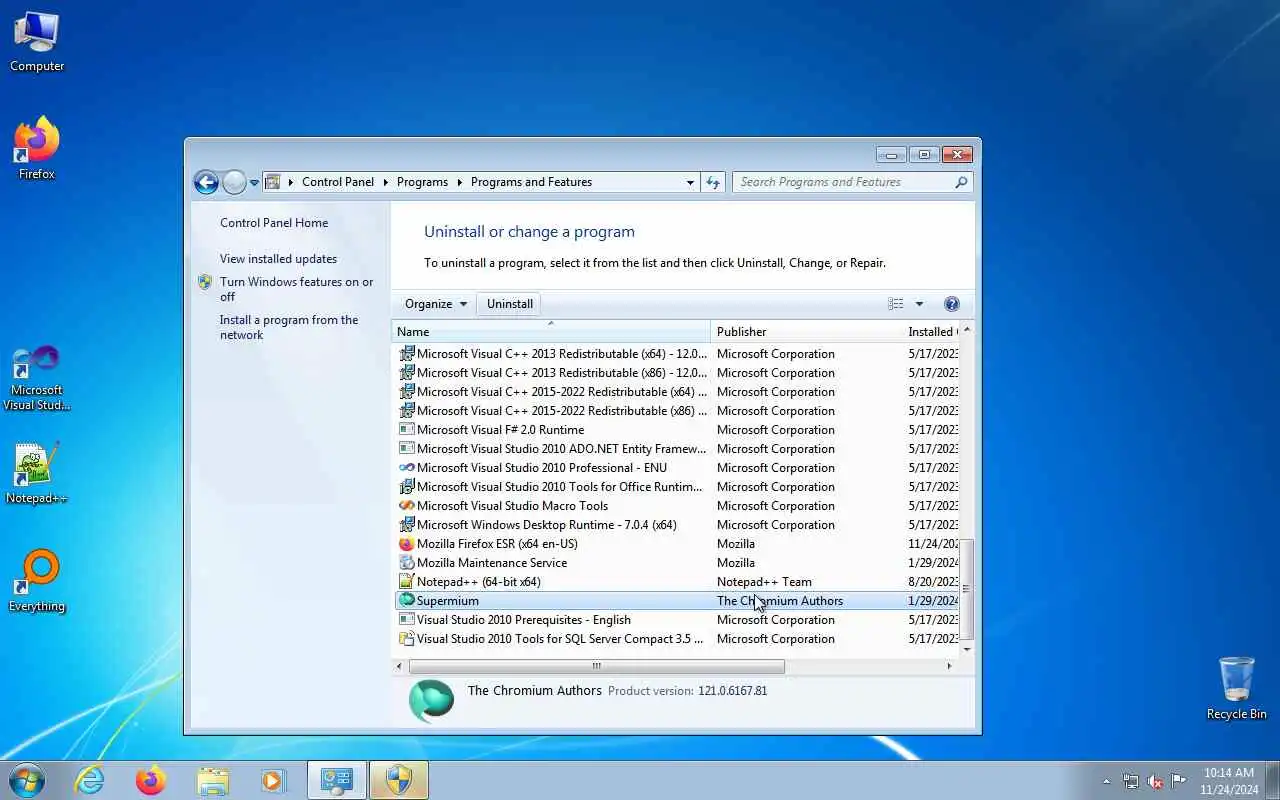
Task: Click the vertical scrollbar down arrow
Action: coord(966,649)
